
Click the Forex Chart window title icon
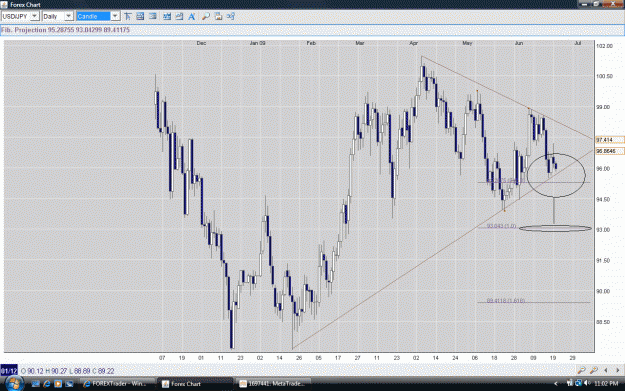tap(4, 5)
